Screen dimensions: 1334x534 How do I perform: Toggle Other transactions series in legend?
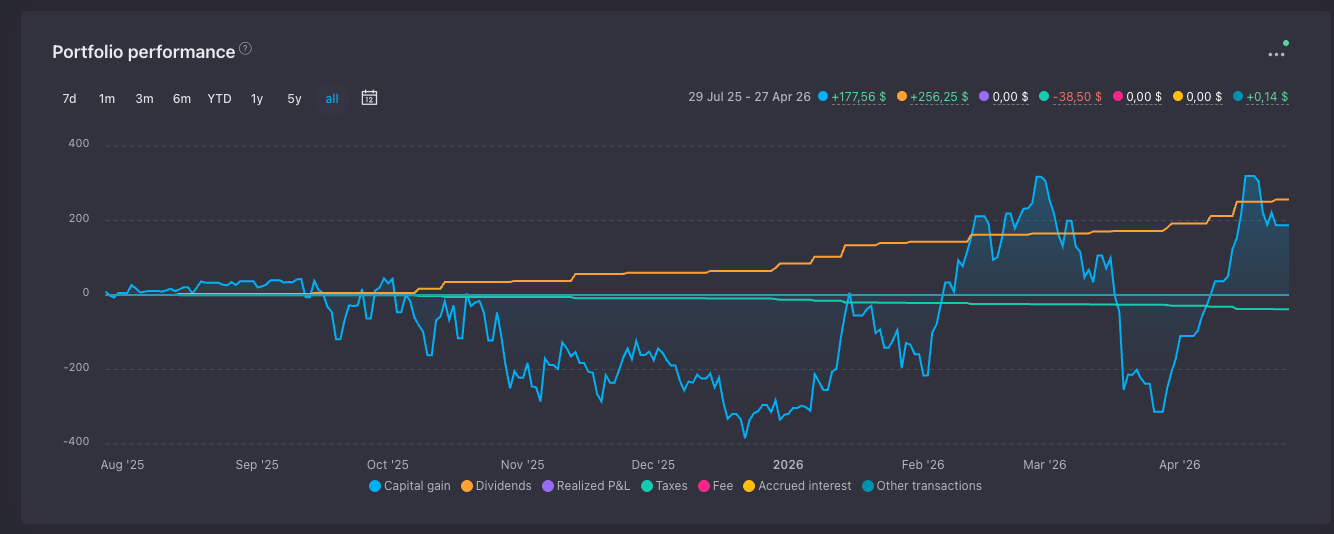[922, 486]
